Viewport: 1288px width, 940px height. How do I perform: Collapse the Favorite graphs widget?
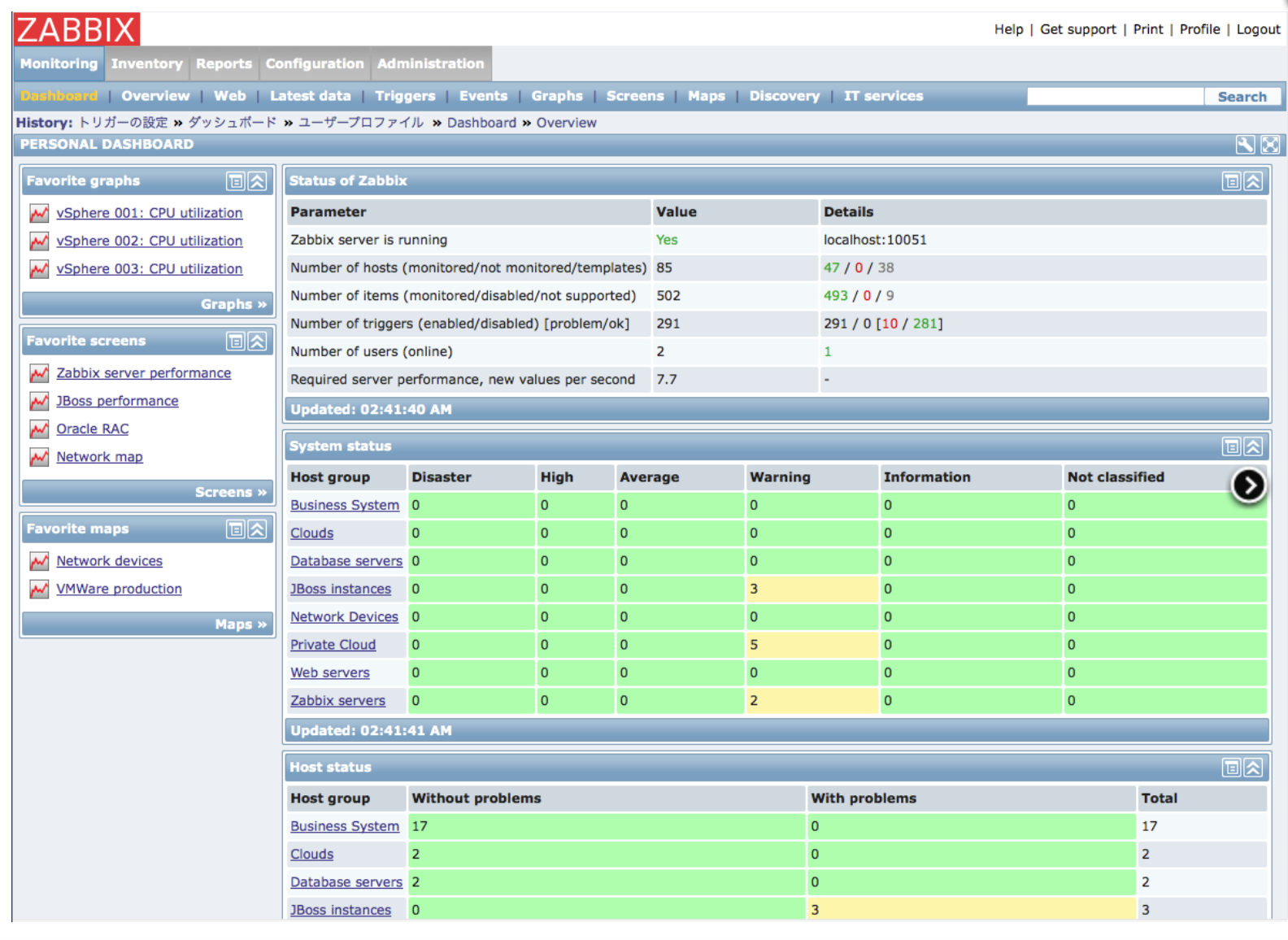tap(258, 181)
